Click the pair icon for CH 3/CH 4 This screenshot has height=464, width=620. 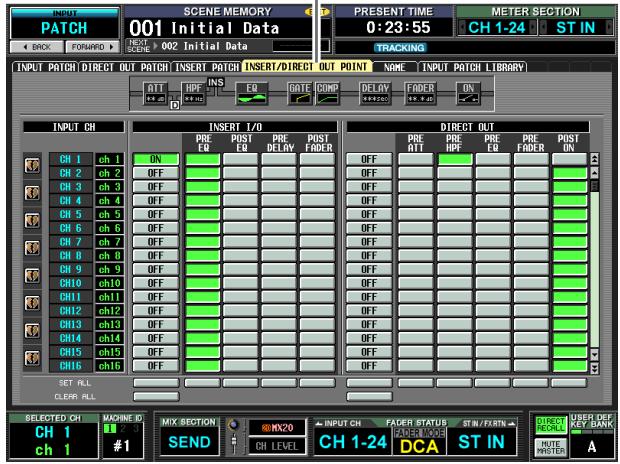pos(32,193)
